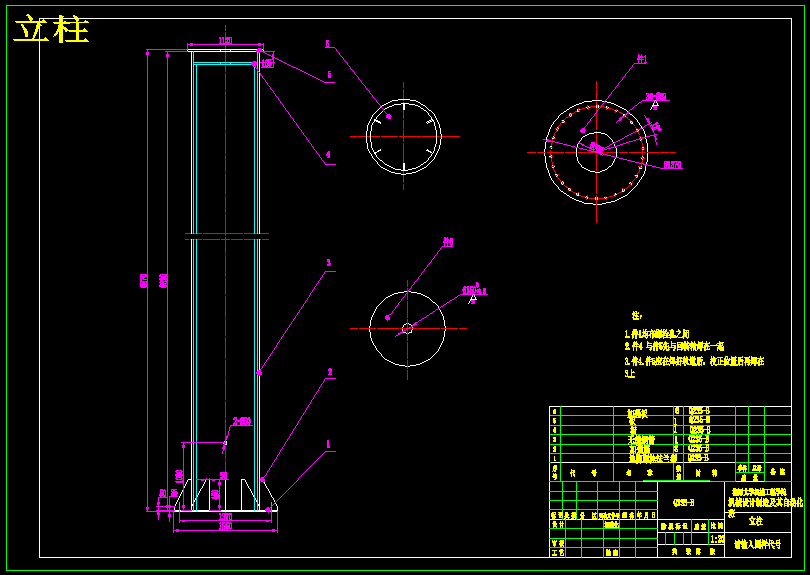Click the 2- hole callout near column bottom
The image size is (810, 575).
[242, 422]
